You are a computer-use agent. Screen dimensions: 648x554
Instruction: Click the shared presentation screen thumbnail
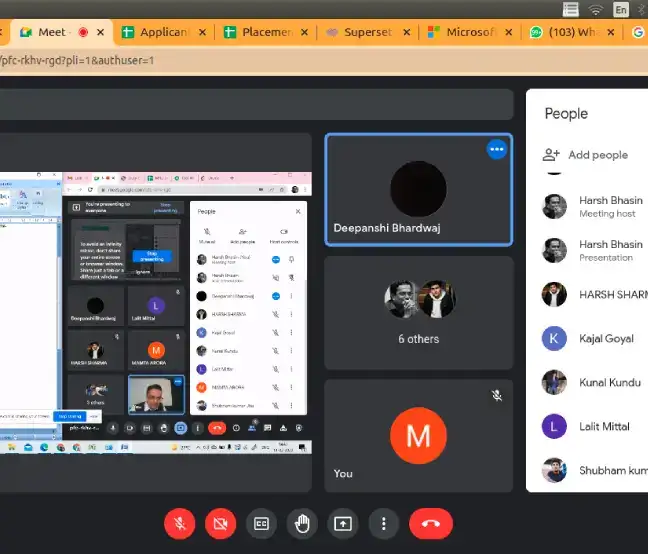click(x=155, y=307)
